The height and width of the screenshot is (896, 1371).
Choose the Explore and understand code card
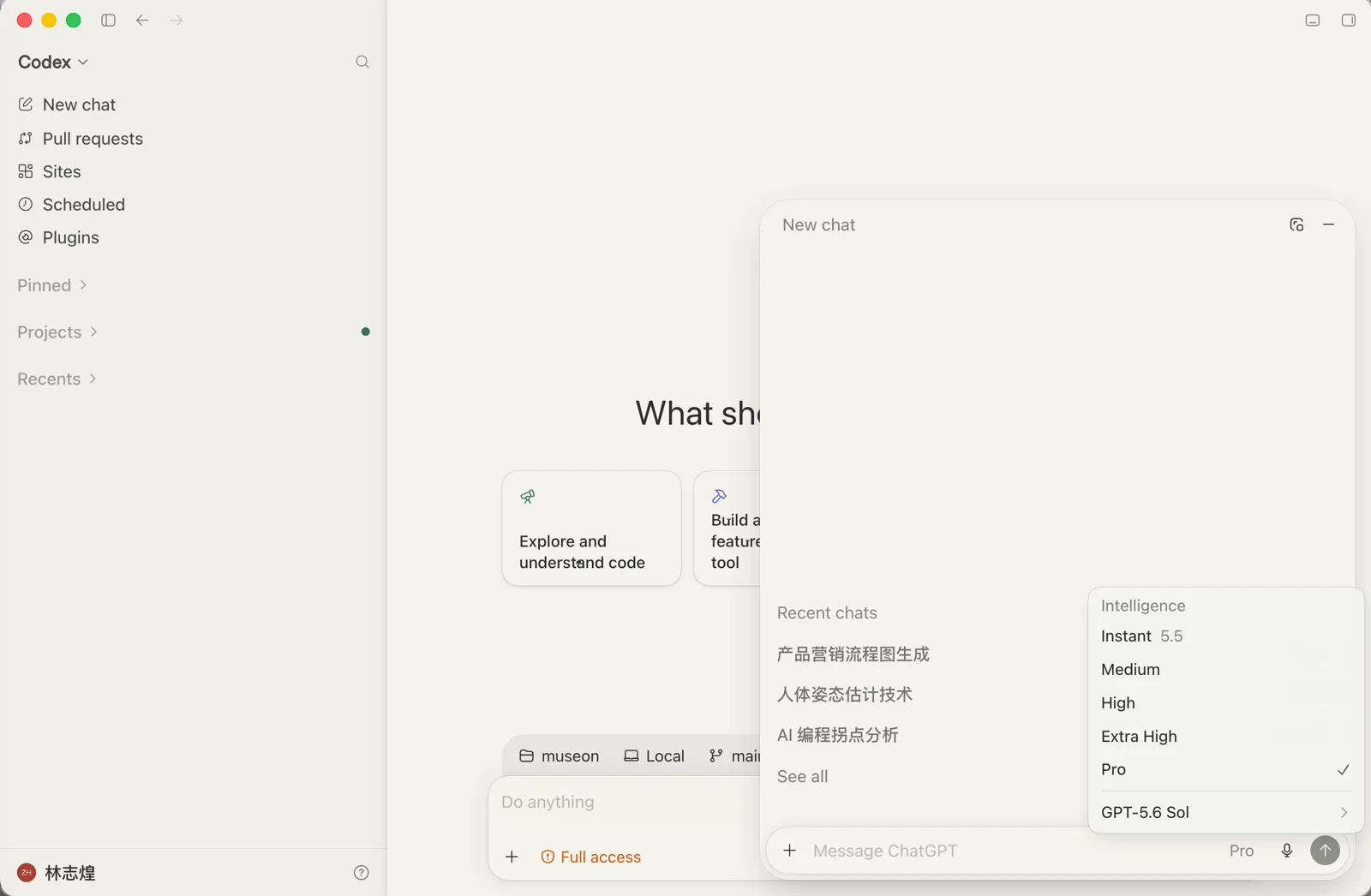coord(591,529)
